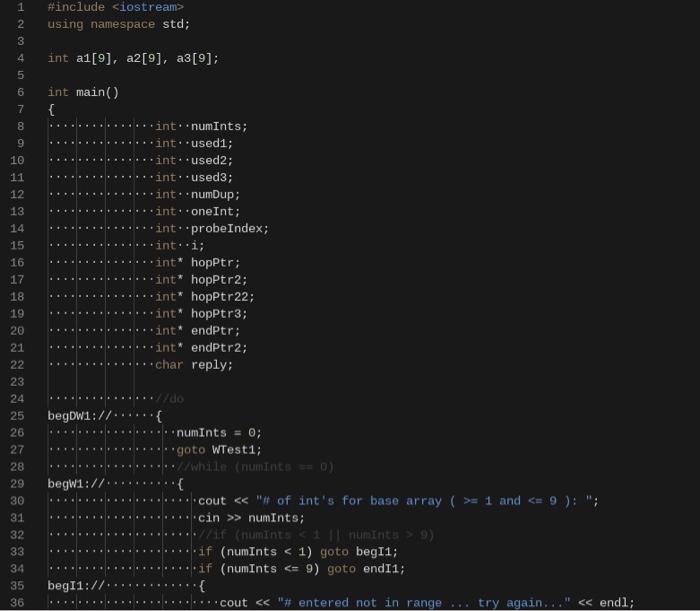Click "goto endI1;" on line 34
This screenshot has height=611, width=700.
click(x=366, y=569)
